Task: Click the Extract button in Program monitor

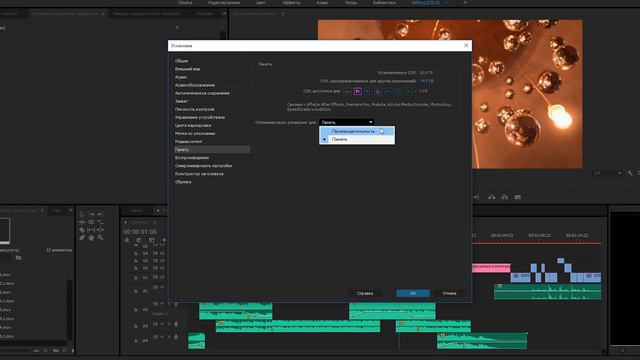Action: pyautogui.click(x=504, y=197)
